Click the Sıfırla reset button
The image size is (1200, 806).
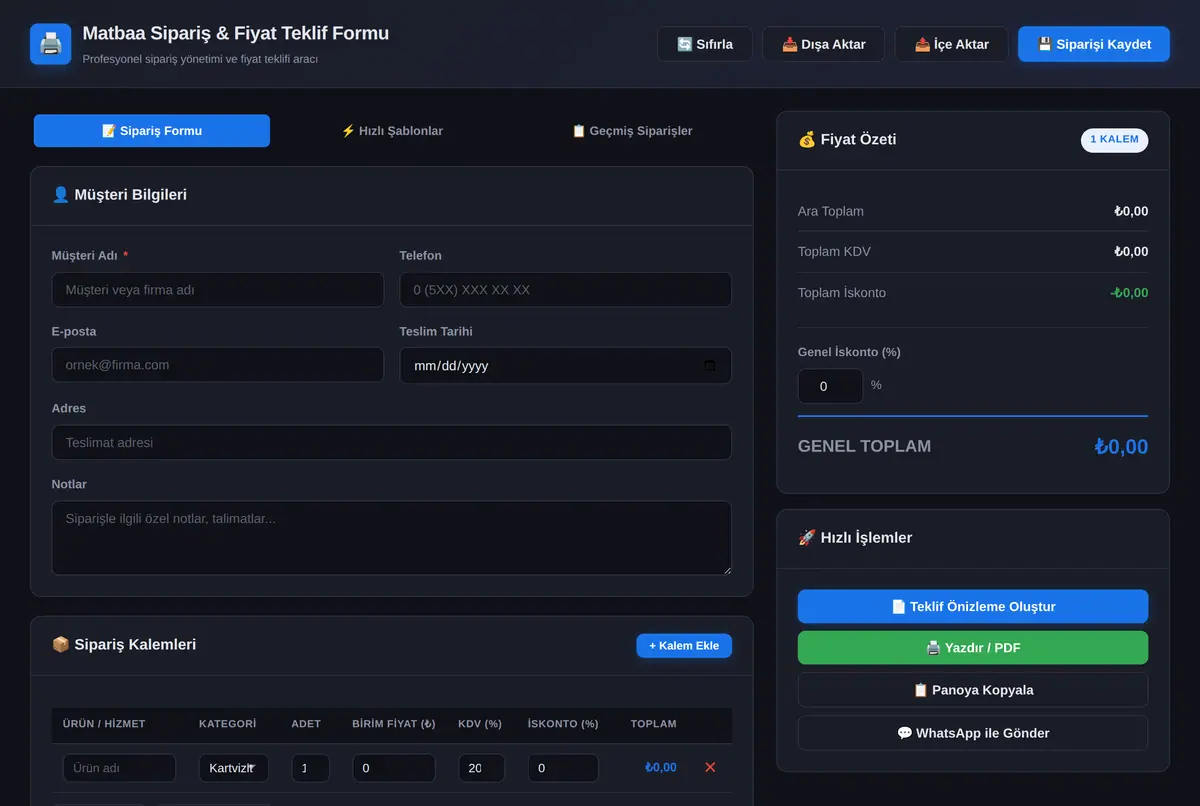(705, 44)
